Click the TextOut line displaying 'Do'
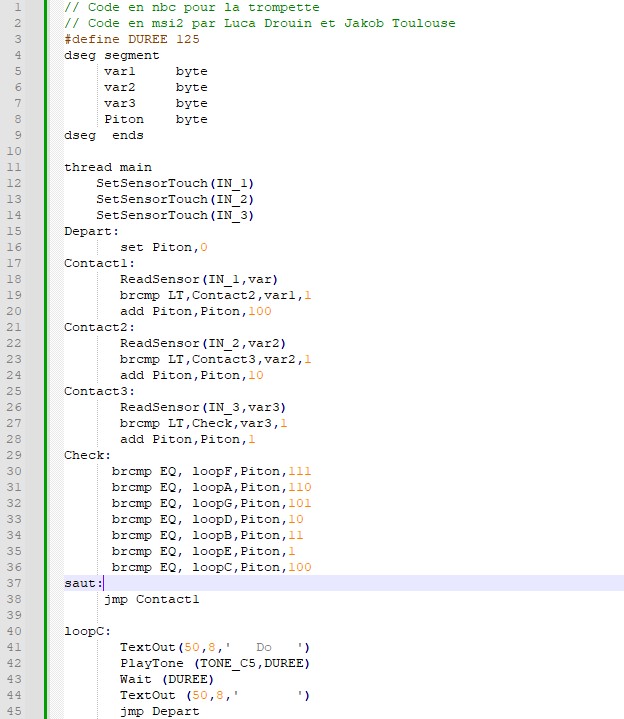This screenshot has width=624, height=719. [215, 647]
